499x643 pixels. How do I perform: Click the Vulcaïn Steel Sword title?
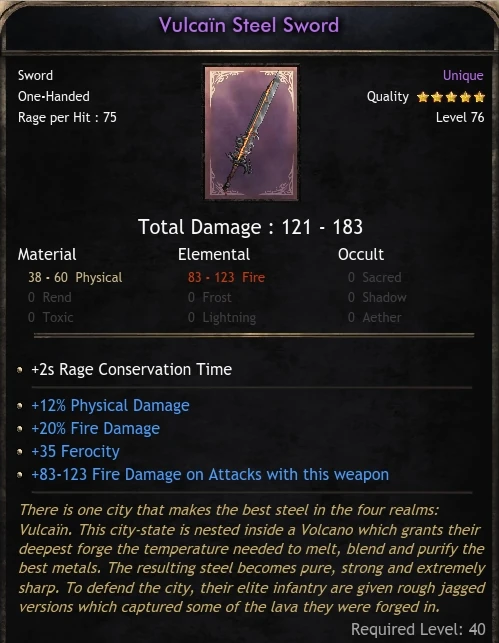pos(249,25)
